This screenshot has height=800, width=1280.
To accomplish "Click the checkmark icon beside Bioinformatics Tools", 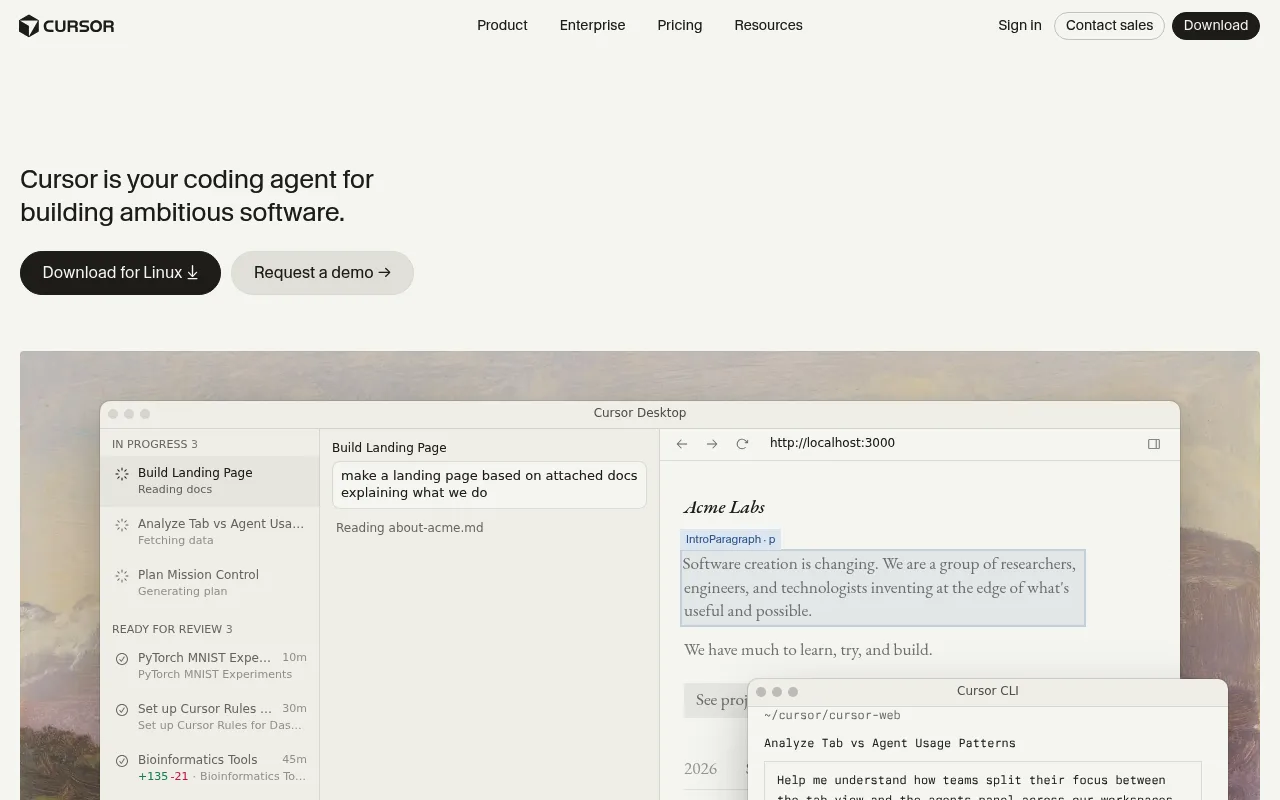I will (x=122, y=760).
